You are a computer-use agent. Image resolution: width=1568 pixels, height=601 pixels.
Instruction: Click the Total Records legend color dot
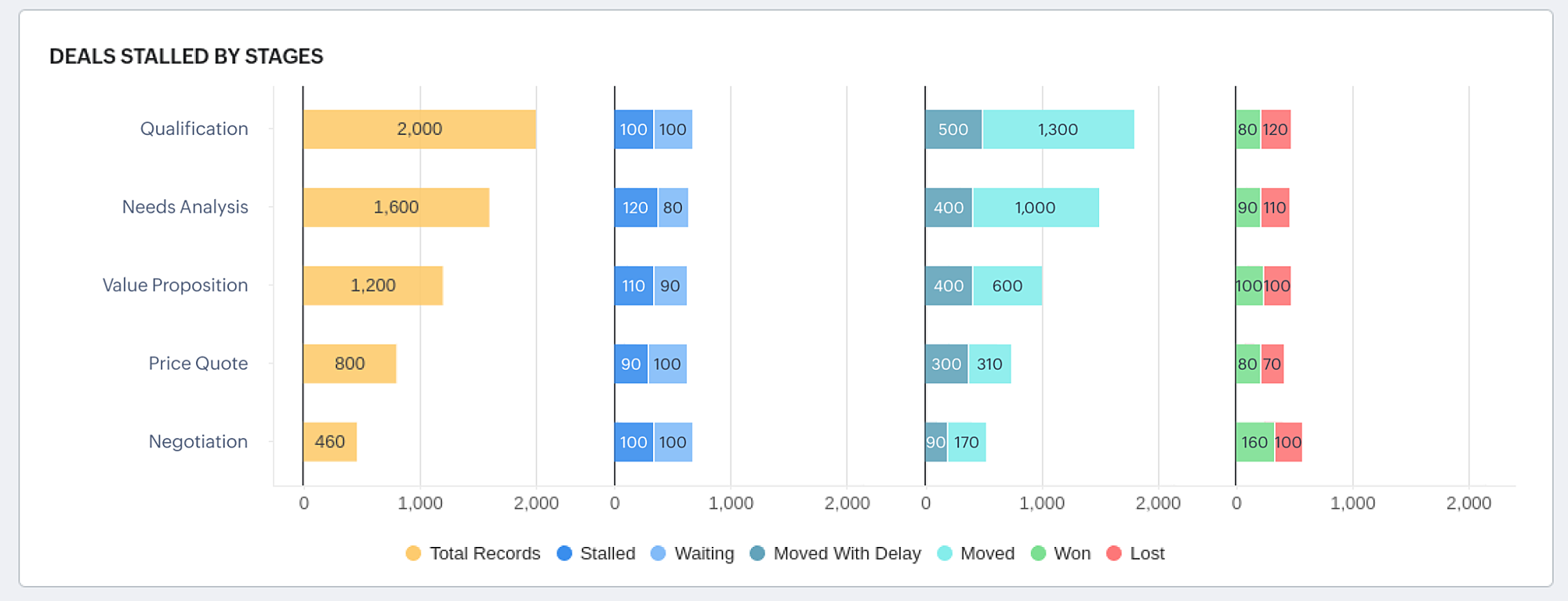coord(413,553)
